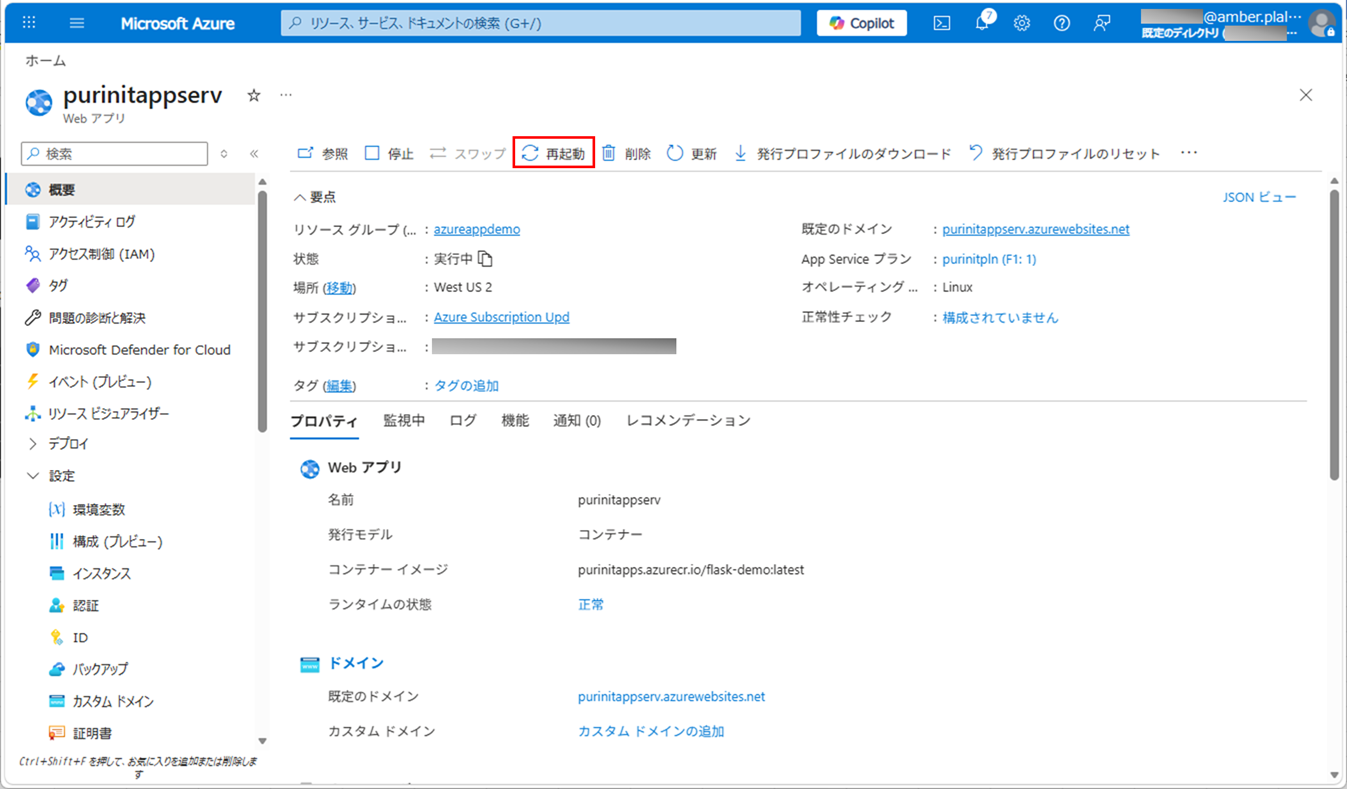1347x789 pixels.
Task: Open the notifications bell
Action: (x=981, y=22)
